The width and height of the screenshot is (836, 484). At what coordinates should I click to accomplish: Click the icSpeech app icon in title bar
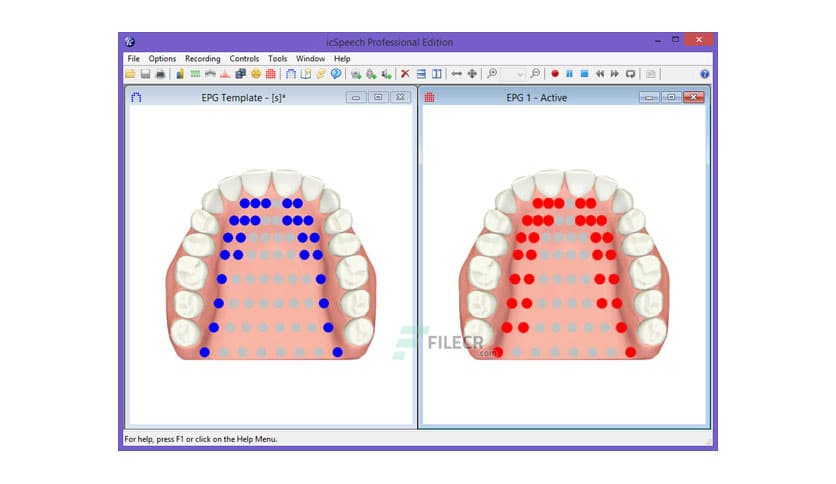pyautogui.click(x=130, y=42)
